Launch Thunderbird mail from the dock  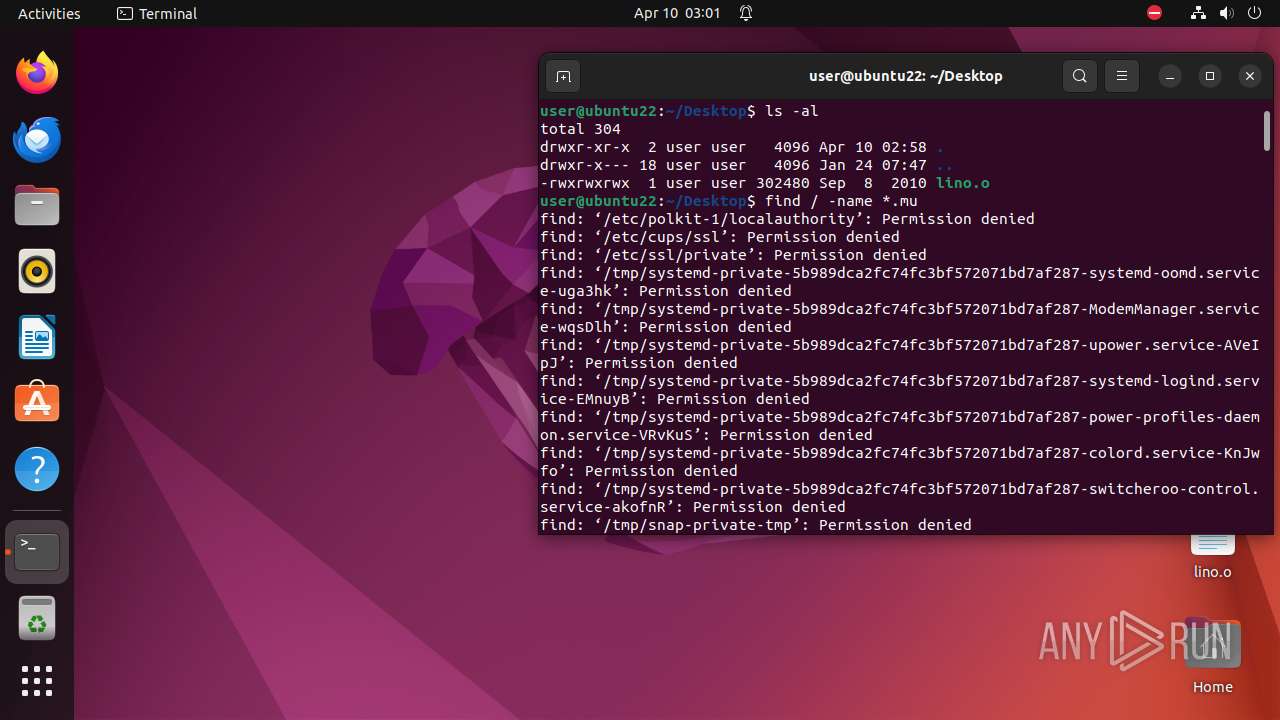coord(37,139)
